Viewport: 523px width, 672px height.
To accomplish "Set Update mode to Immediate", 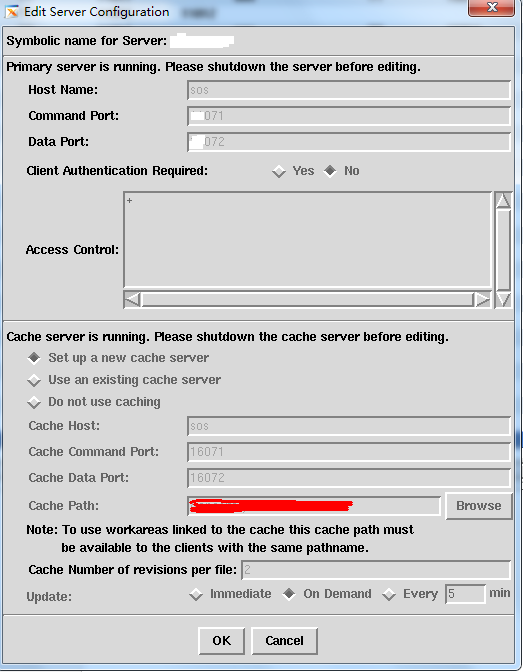I will pyautogui.click(x=196, y=594).
